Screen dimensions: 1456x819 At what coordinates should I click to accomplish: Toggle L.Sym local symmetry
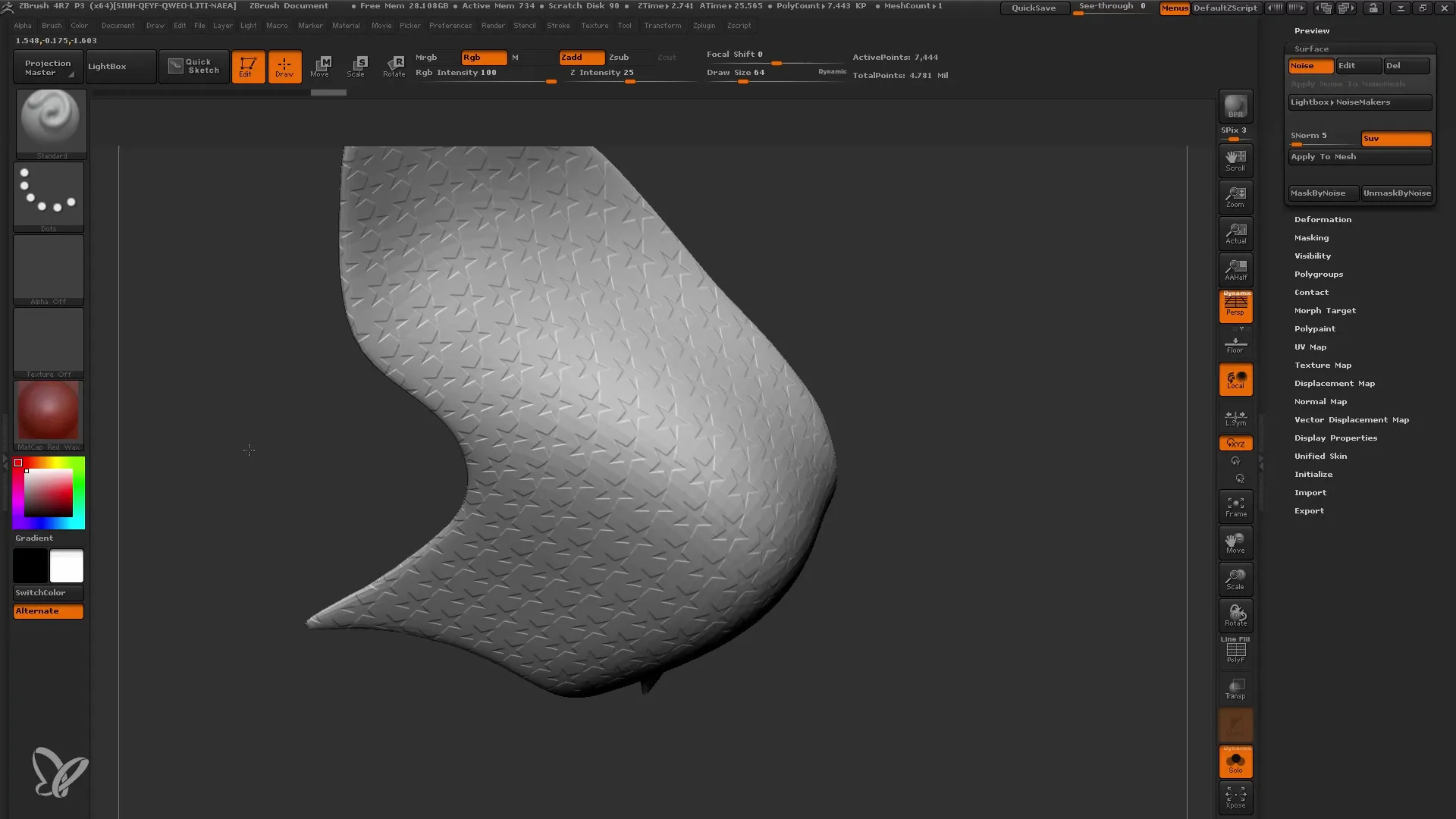tap(1235, 418)
